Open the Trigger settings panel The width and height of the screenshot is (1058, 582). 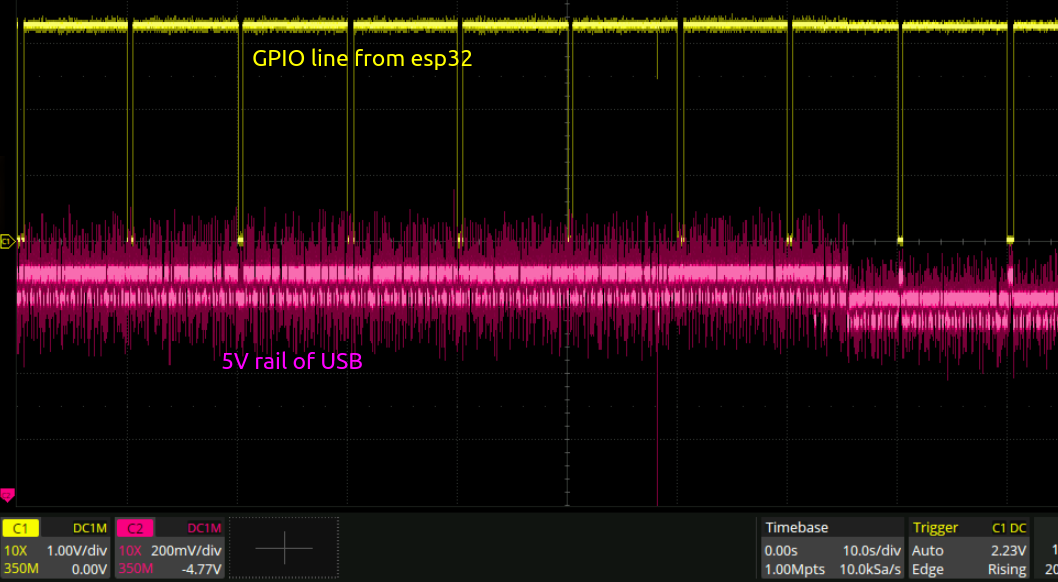935,528
